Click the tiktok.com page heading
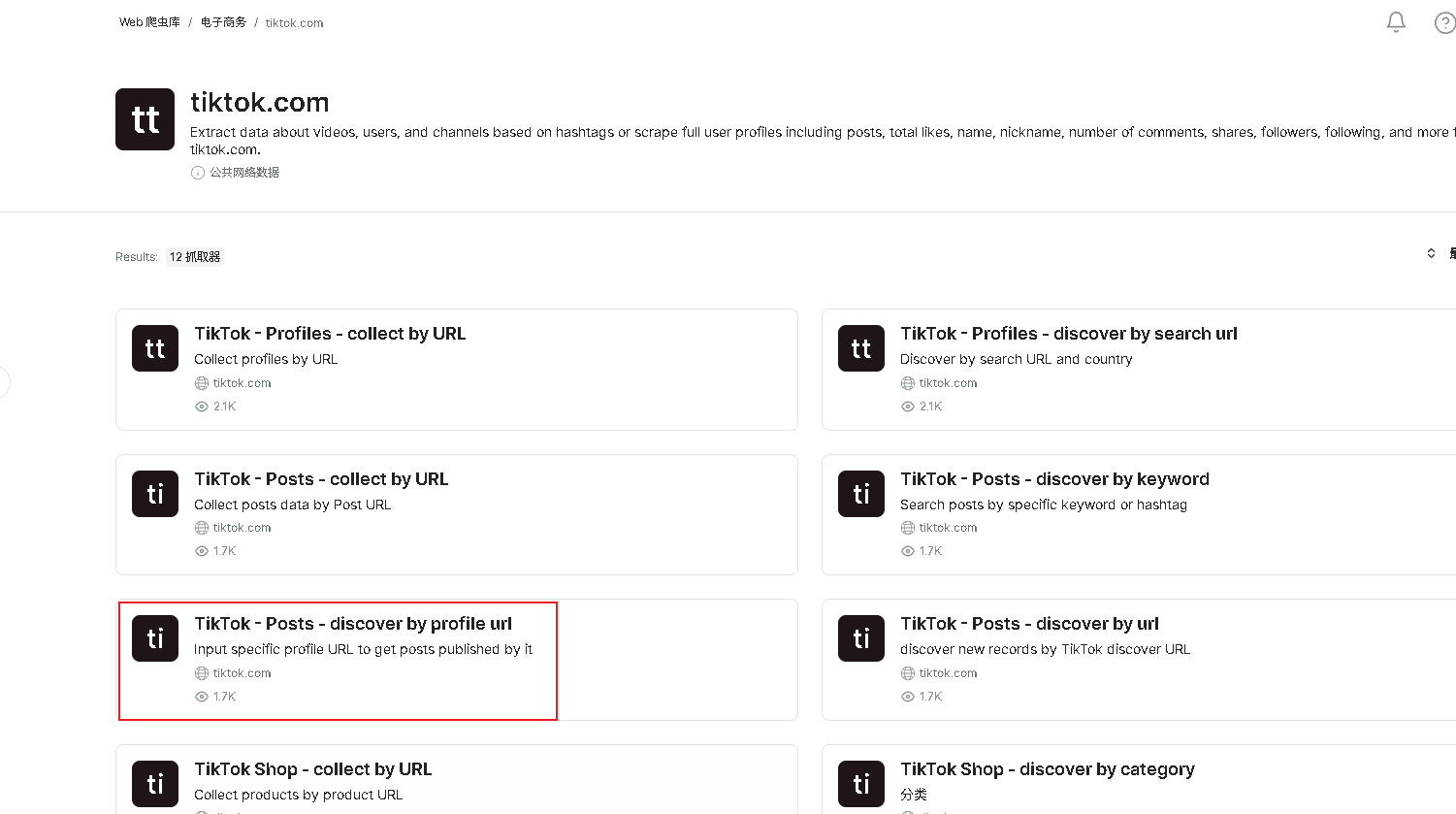The height and width of the screenshot is (814, 1456). pyautogui.click(x=260, y=102)
